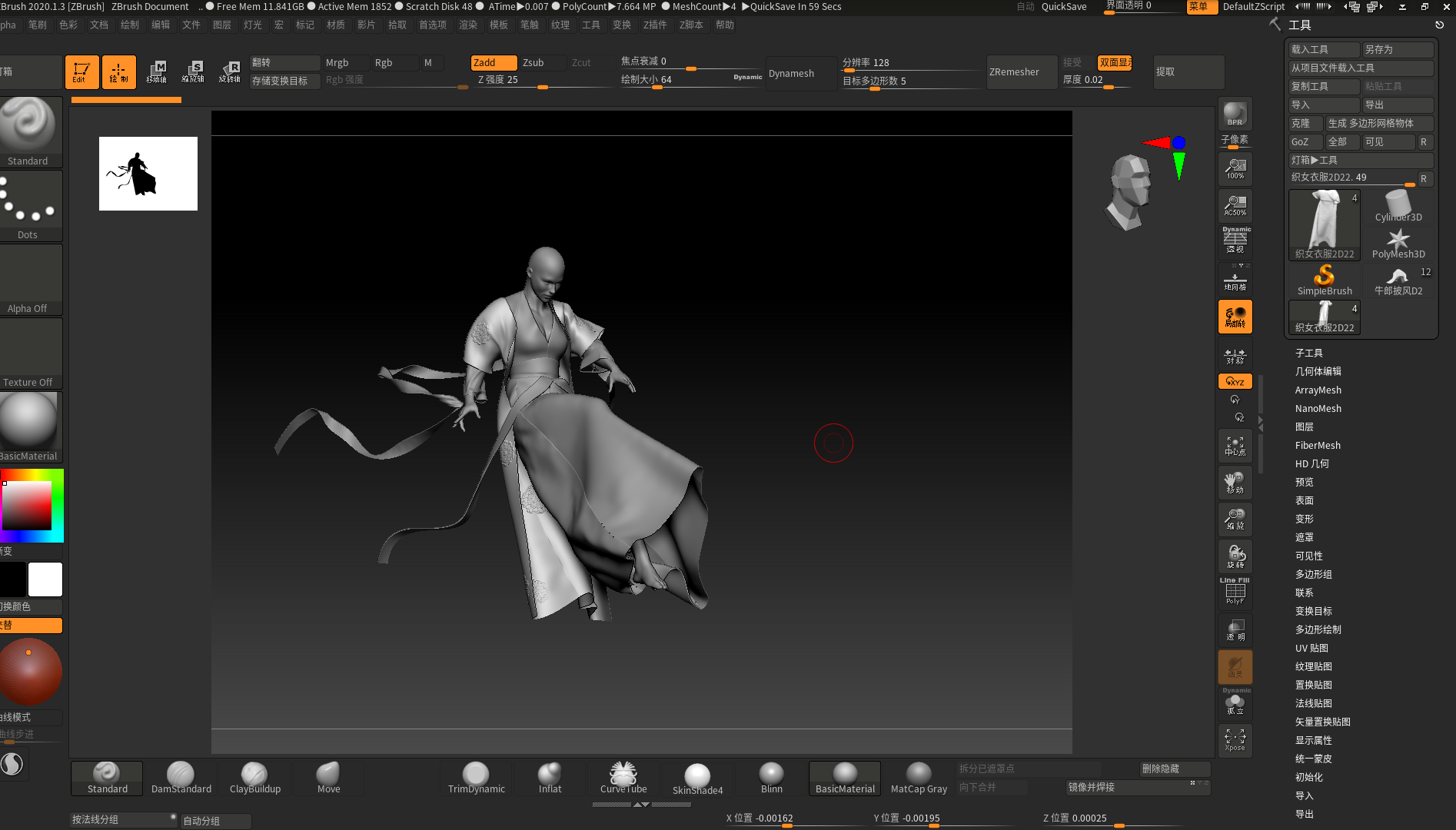This screenshot has width=1456, height=830.
Task: Select the Cylinder3D tool
Action: pyautogui.click(x=1398, y=206)
